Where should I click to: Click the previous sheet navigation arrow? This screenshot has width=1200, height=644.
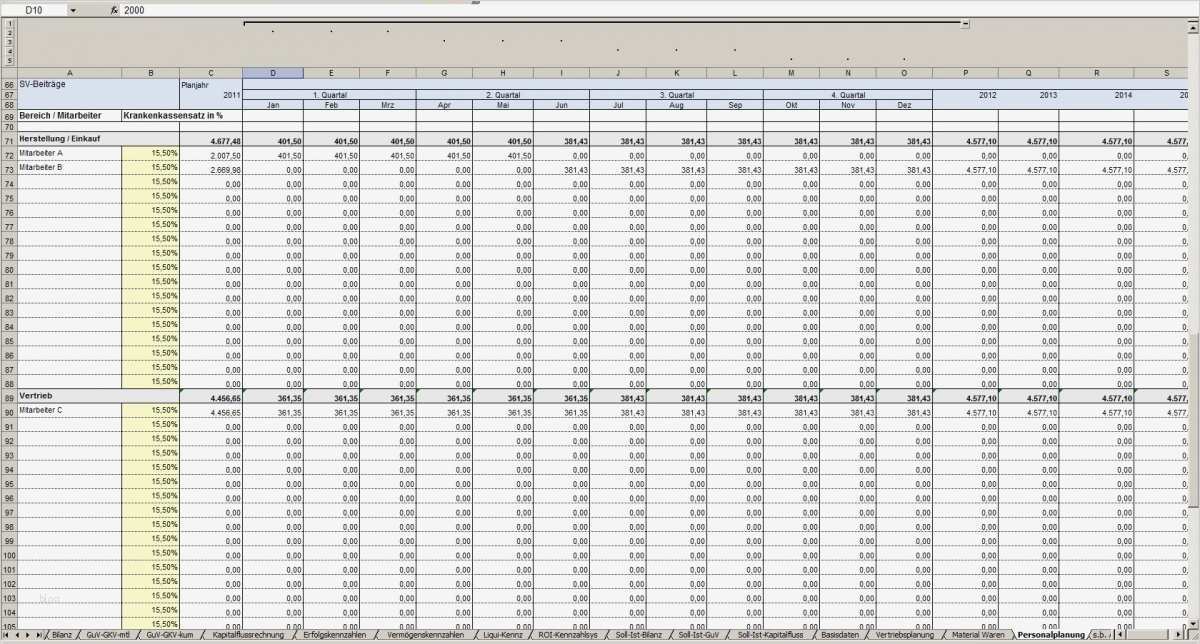[15, 635]
